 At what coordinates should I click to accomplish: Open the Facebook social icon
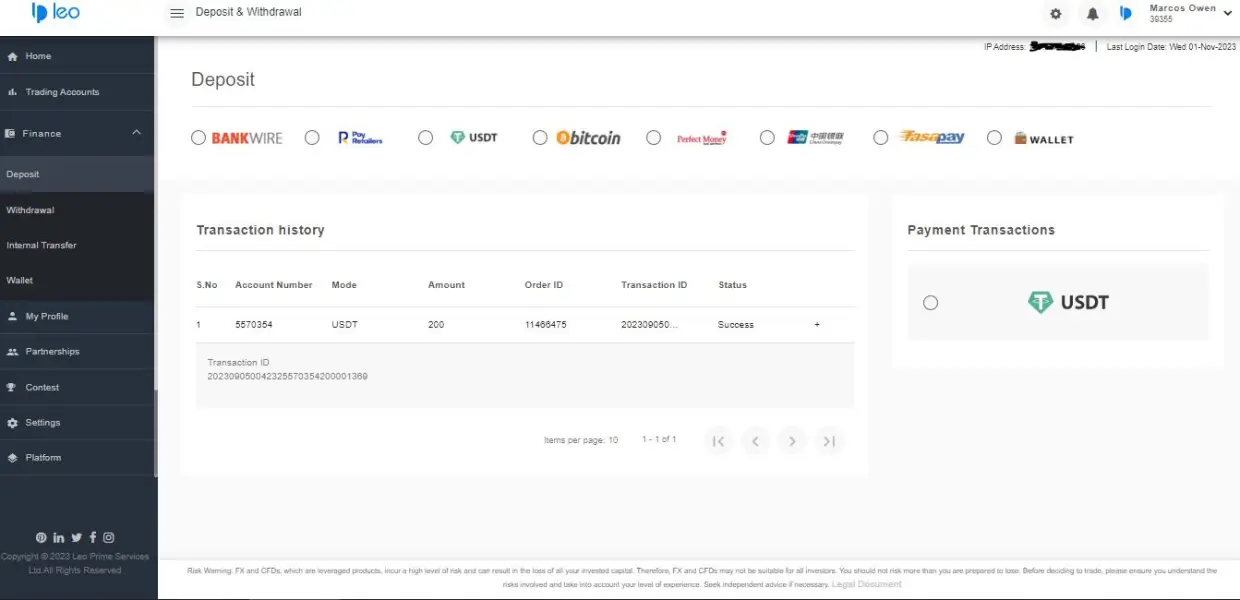(93, 538)
